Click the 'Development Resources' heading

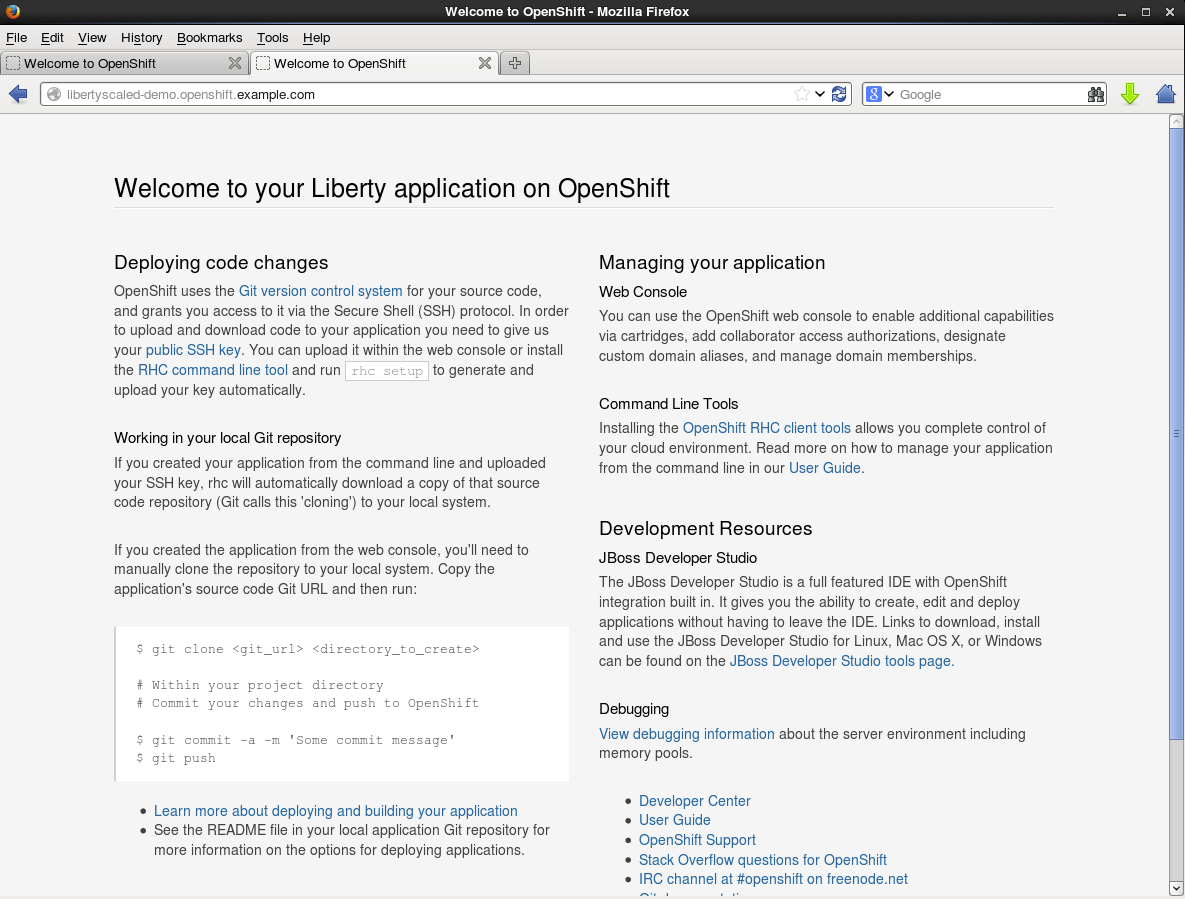coord(705,528)
